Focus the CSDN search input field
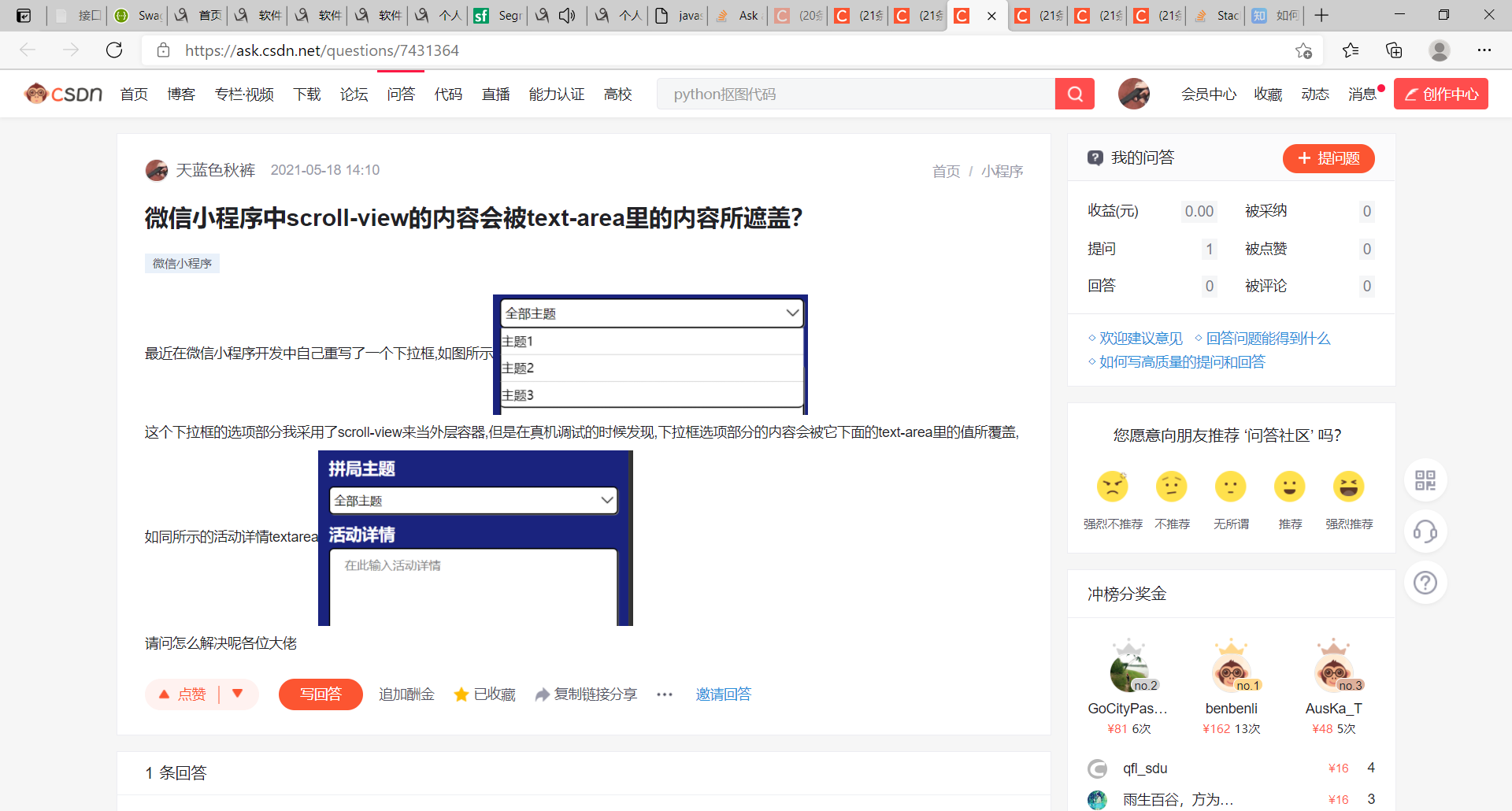 [856, 94]
